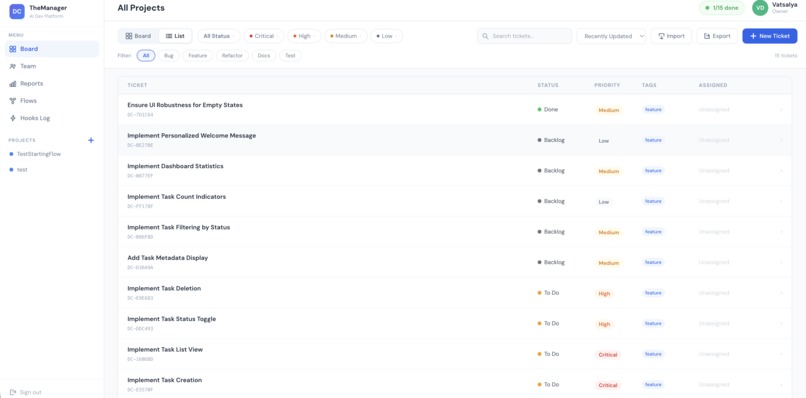Open ticket Implement Task Status Toggle

172,319
